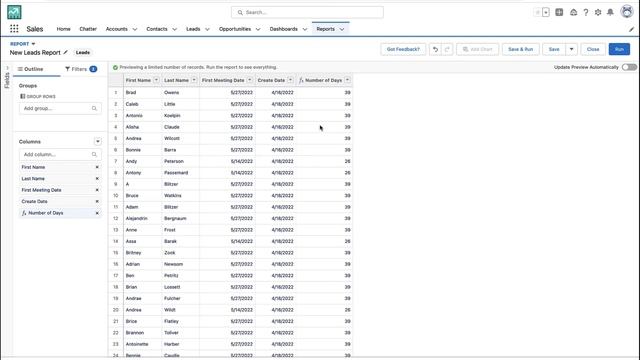Viewport: 640px width, 360px height.
Task: Open the Help question mark icon
Action: tap(586, 12)
